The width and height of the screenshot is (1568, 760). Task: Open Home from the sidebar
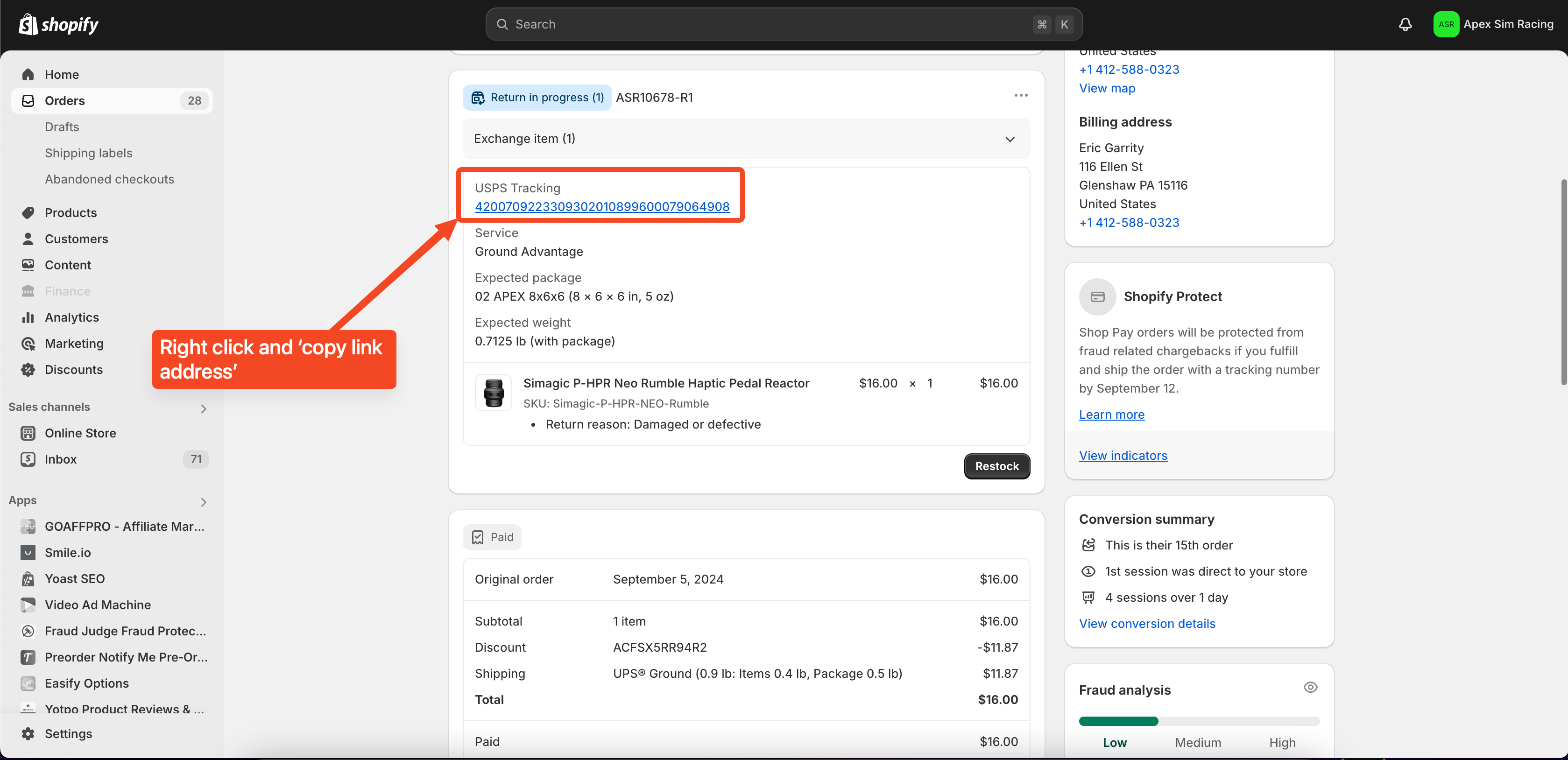point(62,74)
